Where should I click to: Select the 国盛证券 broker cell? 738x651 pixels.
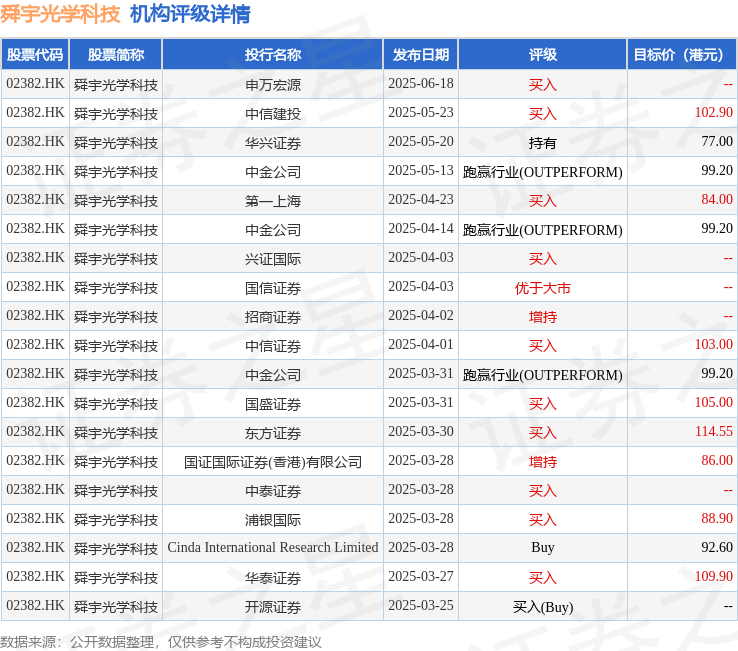(x=273, y=403)
